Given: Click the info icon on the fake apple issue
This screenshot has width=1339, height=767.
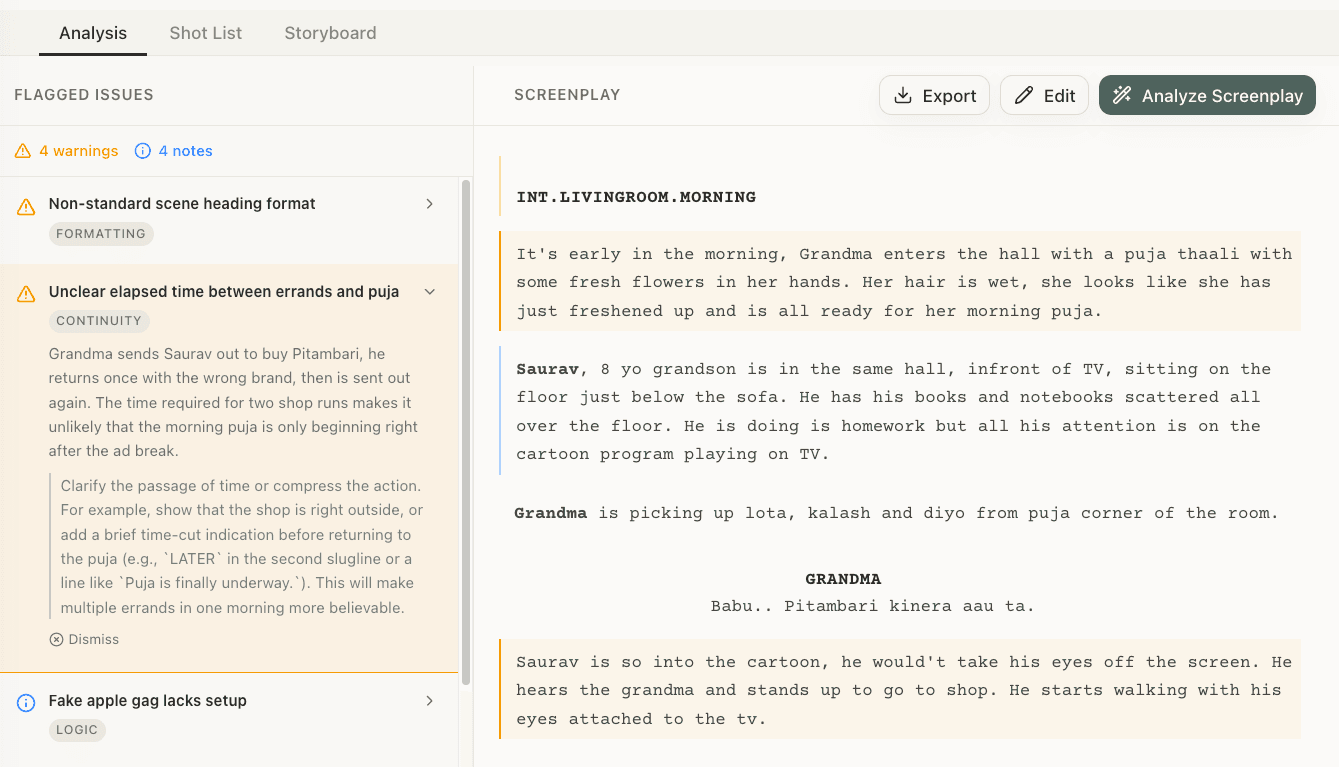Looking at the screenshot, I should coord(26,701).
